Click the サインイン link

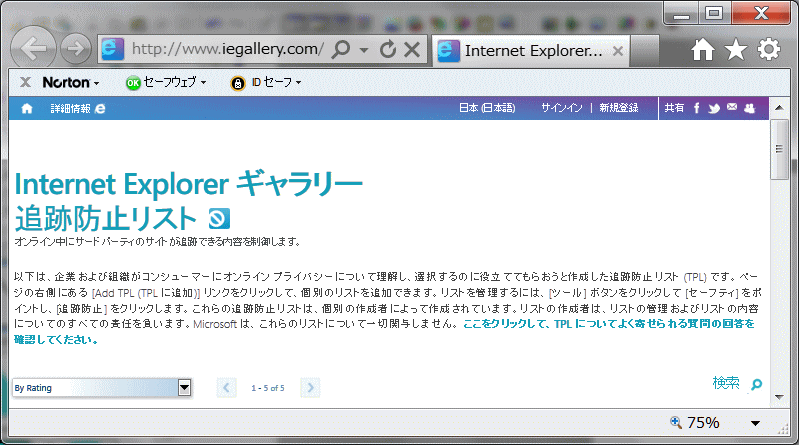click(x=561, y=108)
